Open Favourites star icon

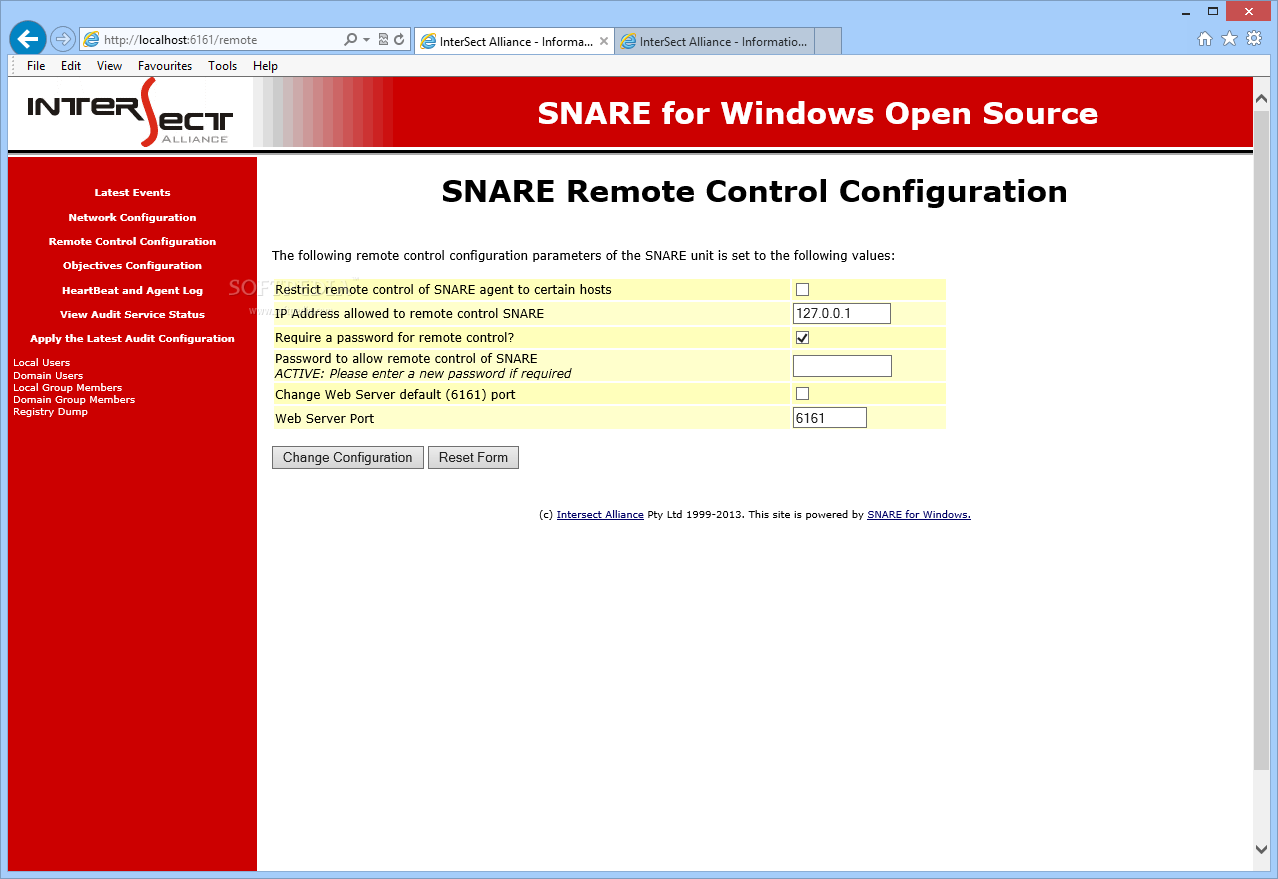tap(1229, 39)
